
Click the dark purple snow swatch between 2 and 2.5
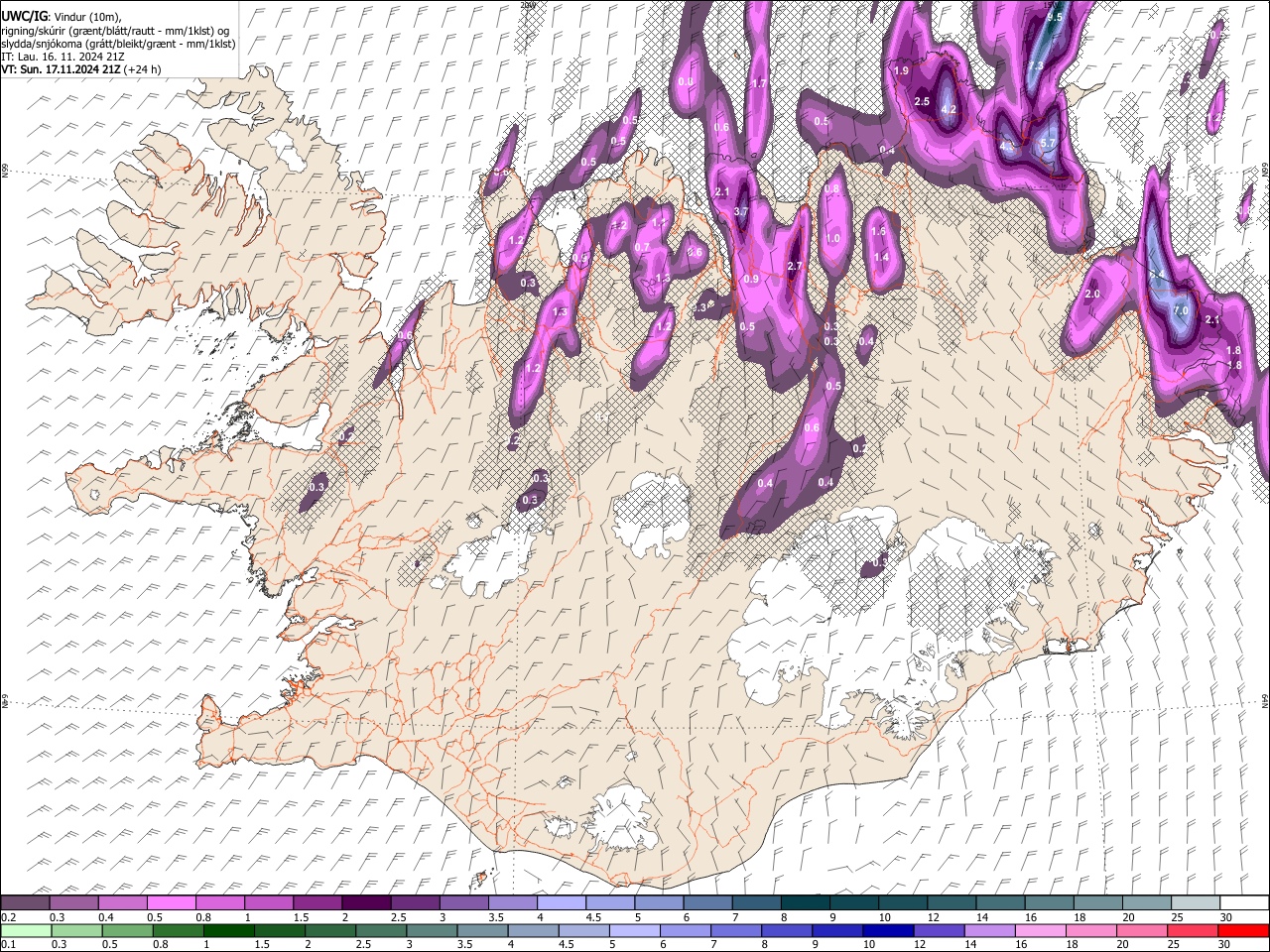coord(366,902)
